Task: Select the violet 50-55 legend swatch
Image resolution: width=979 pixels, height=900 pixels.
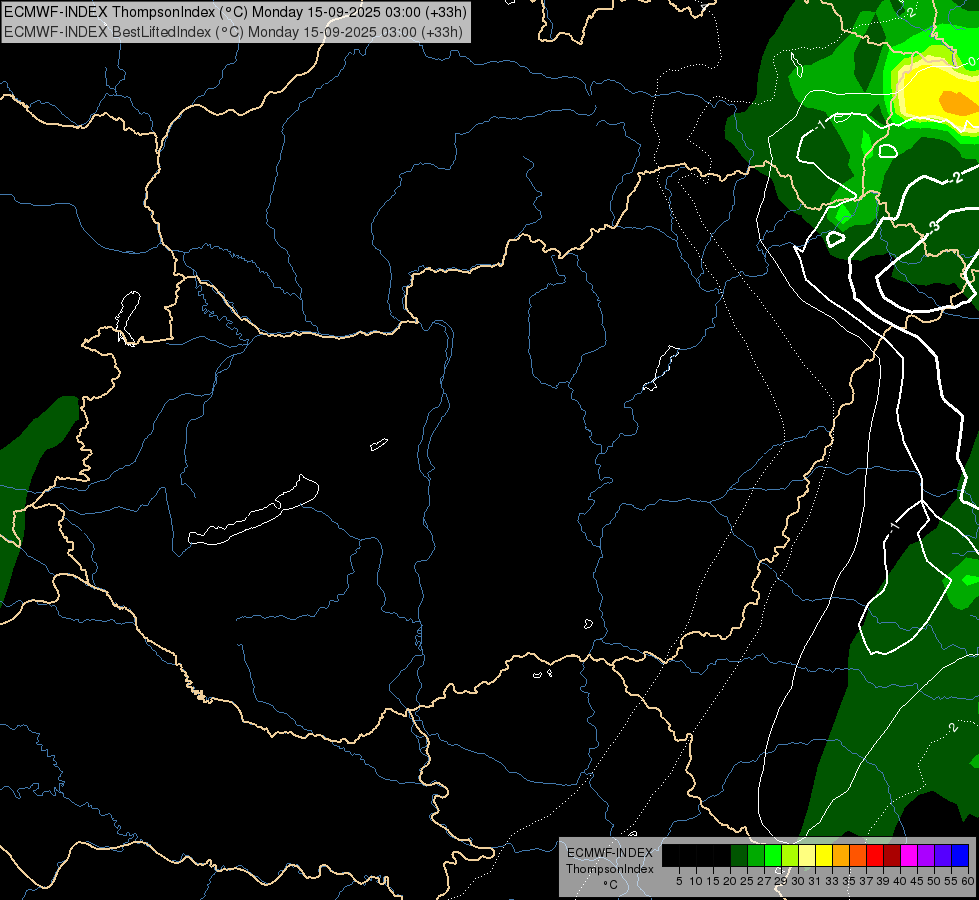Action: 943,855
